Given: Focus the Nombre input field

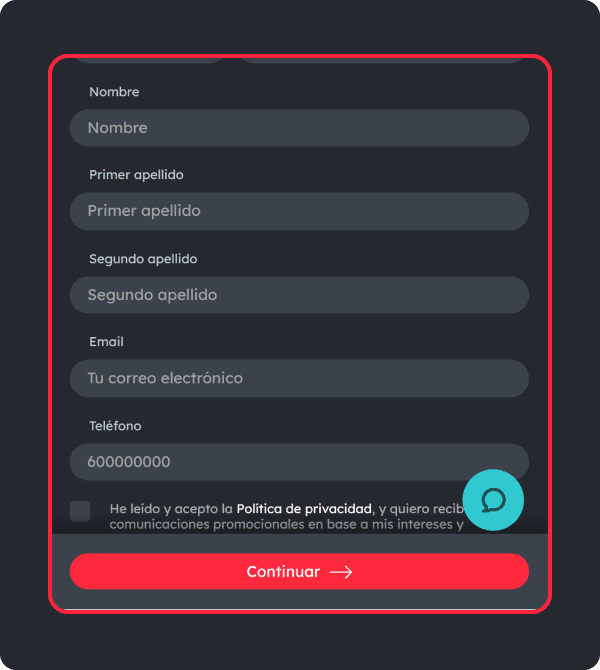Looking at the screenshot, I should tap(299, 128).
